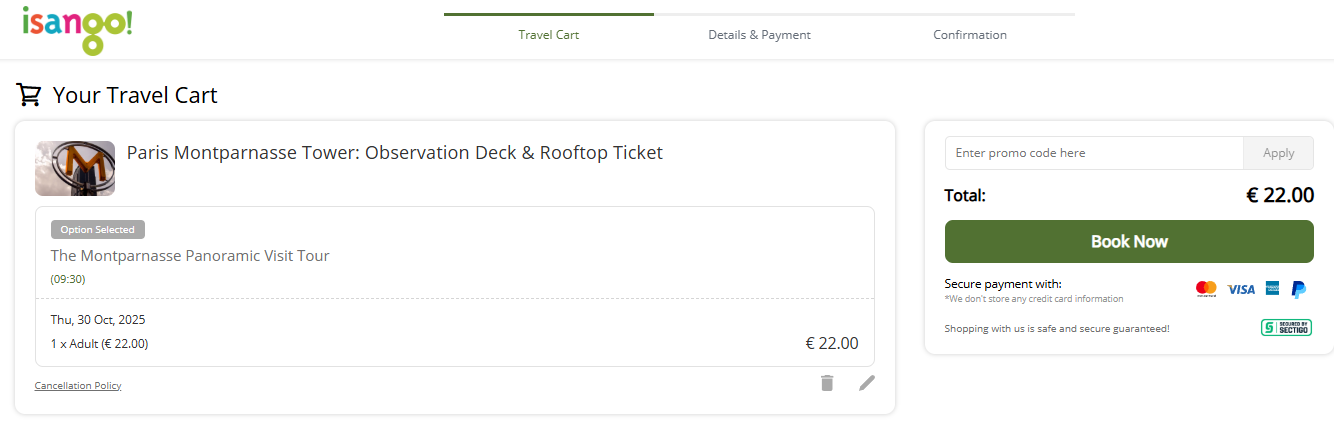Open the Travel Cart step tab
This screenshot has height=435, width=1334.
click(x=548, y=35)
